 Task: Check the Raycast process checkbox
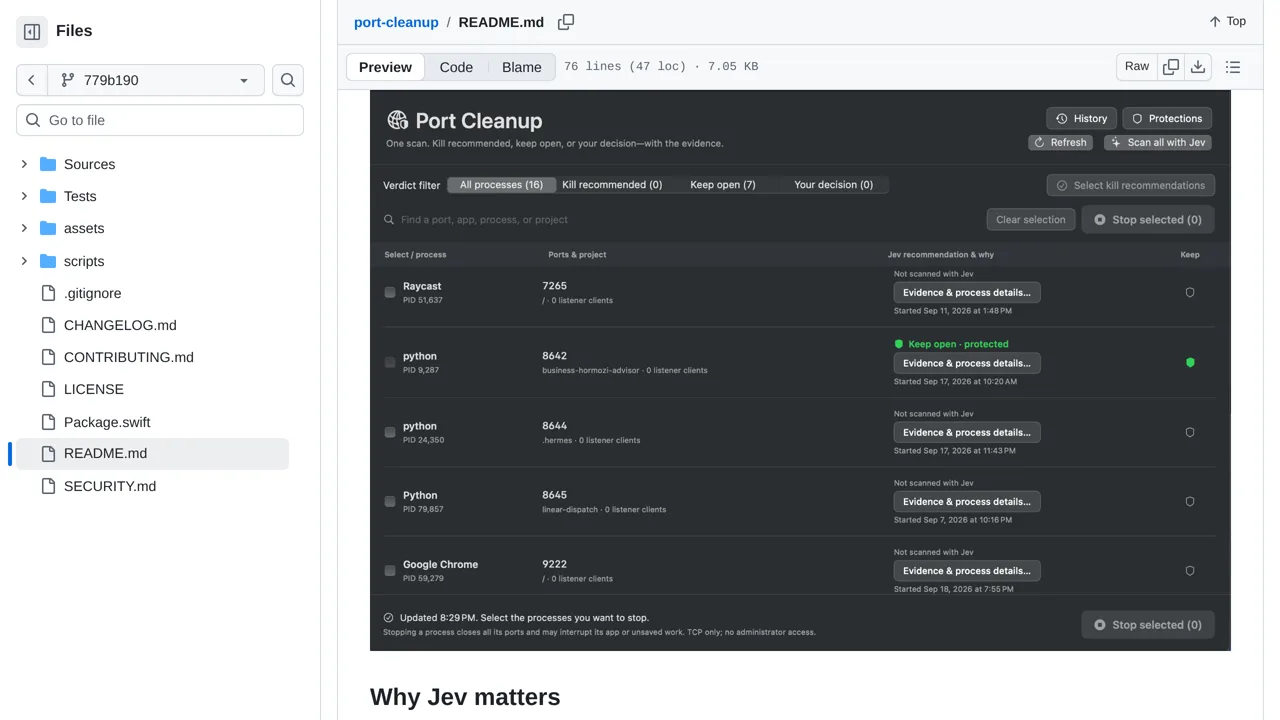click(x=390, y=293)
